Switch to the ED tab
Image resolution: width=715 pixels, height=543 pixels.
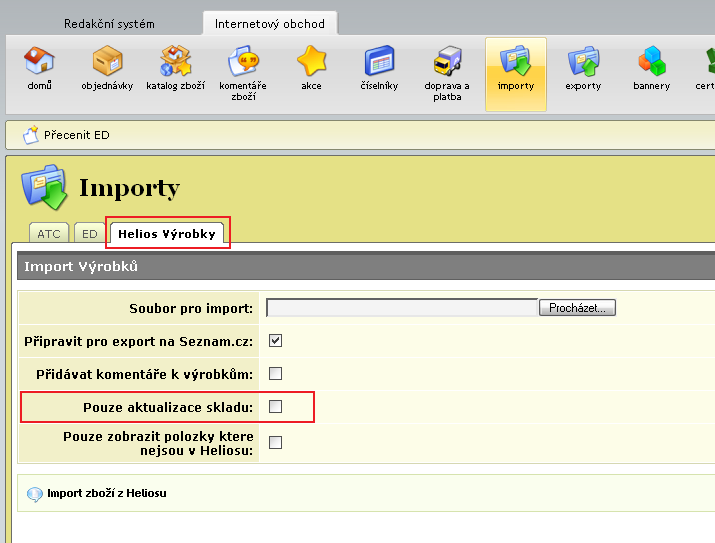pos(89,233)
